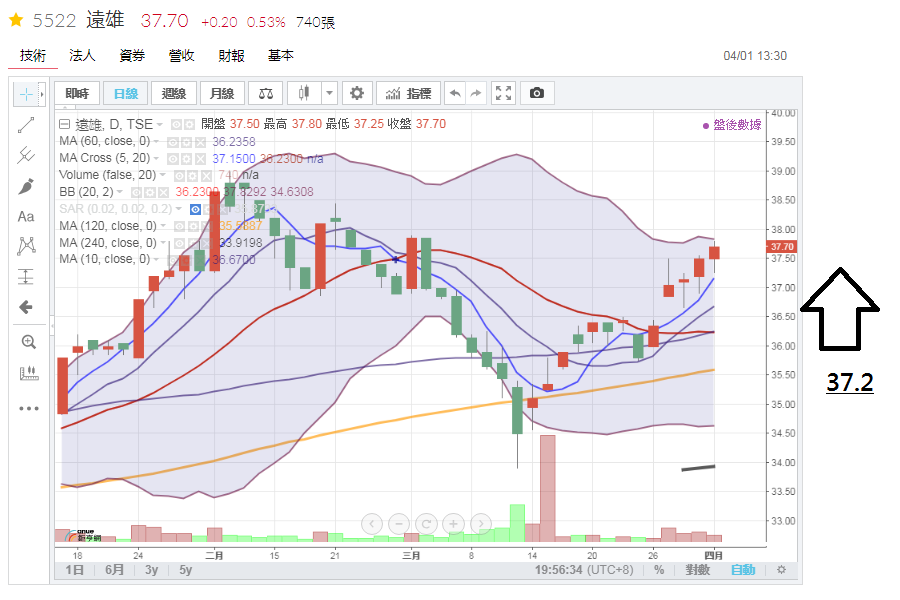Open dropdown for MA (120, close, 0)
900x600 pixels.
(x=163, y=226)
